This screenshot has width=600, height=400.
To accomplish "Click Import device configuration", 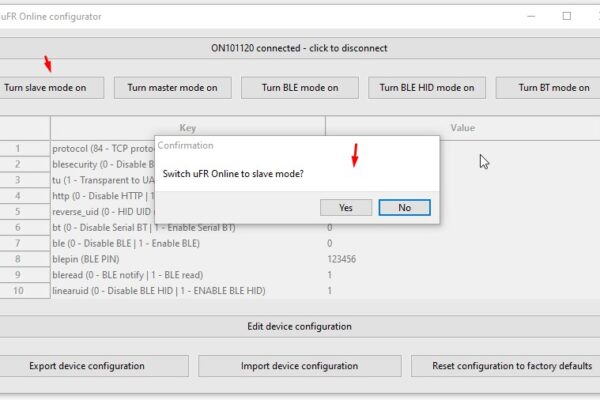I will pos(300,366).
